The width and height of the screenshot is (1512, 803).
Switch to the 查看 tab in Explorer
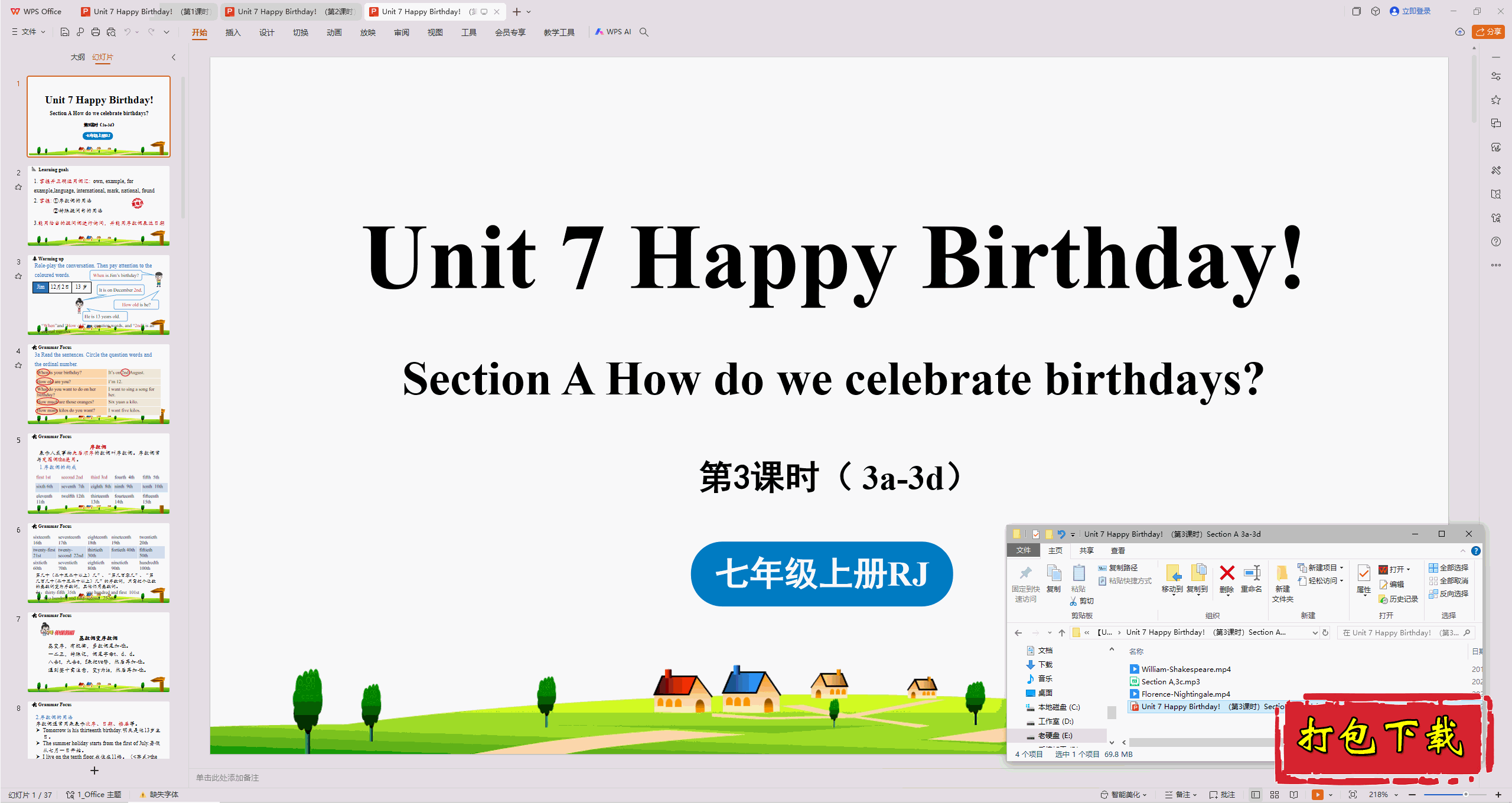coord(1117,551)
